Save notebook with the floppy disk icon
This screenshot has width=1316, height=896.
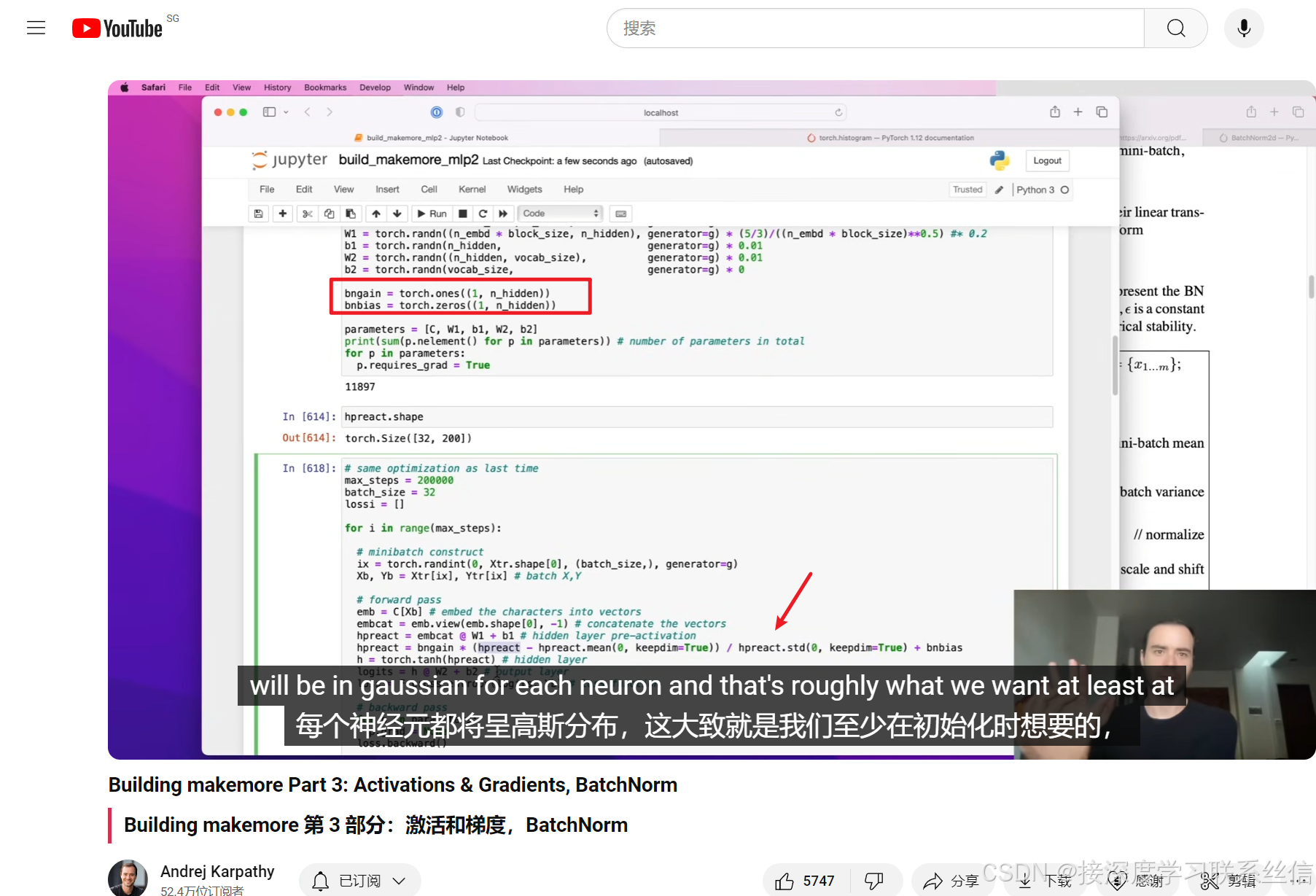[x=258, y=214]
